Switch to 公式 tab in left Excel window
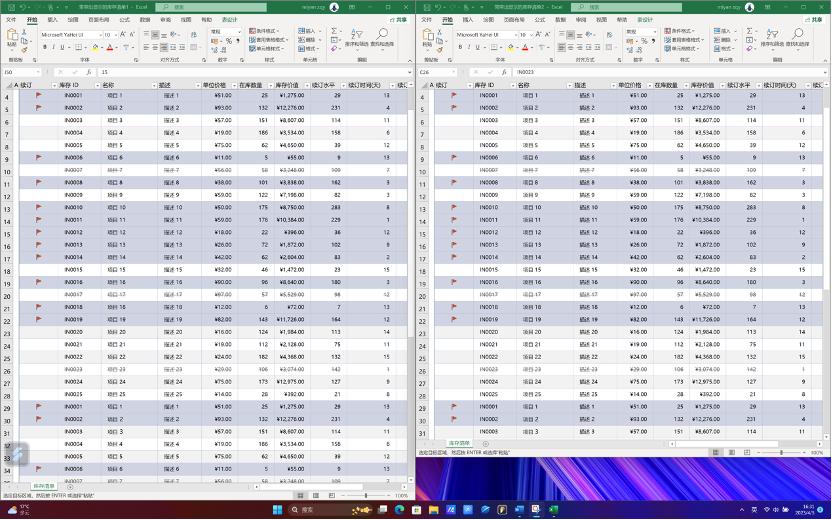832x520 pixels. [125, 20]
